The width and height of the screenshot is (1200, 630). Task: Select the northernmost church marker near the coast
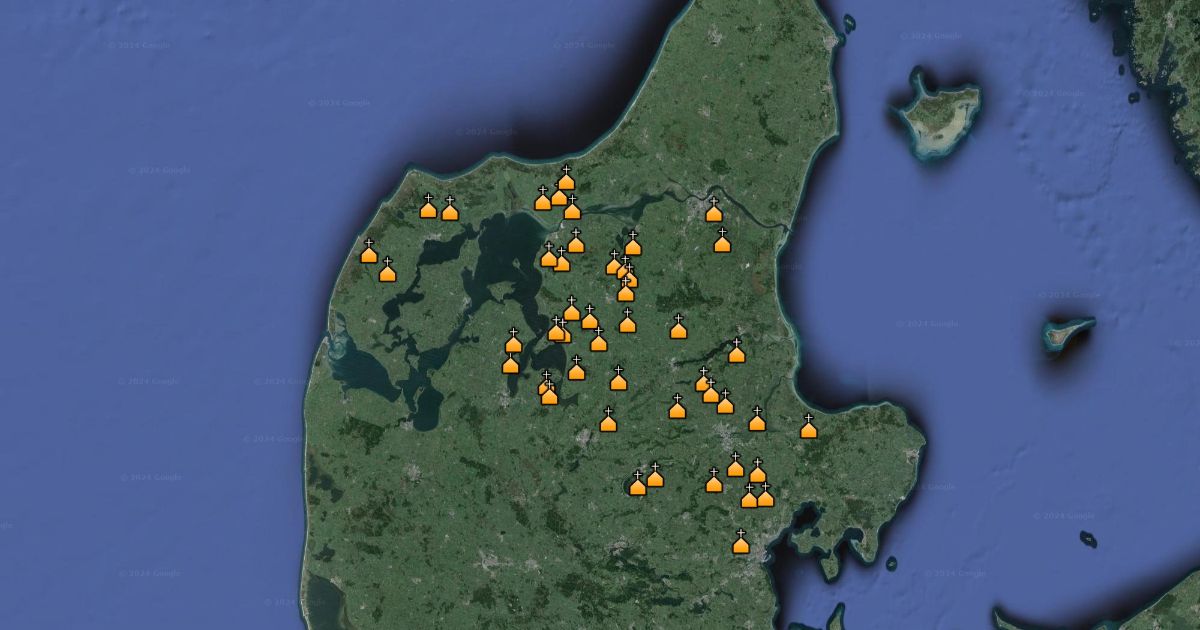click(566, 178)
